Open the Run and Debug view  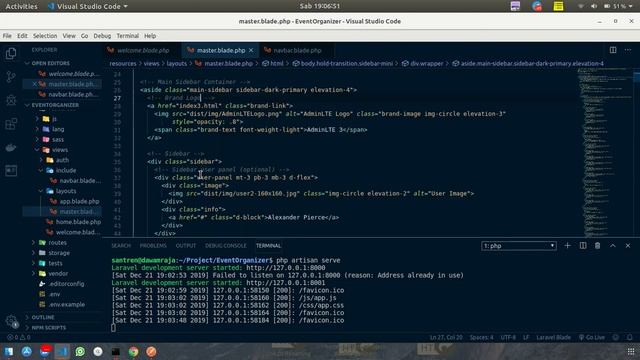pyautogui.click(x=11, y=100)
